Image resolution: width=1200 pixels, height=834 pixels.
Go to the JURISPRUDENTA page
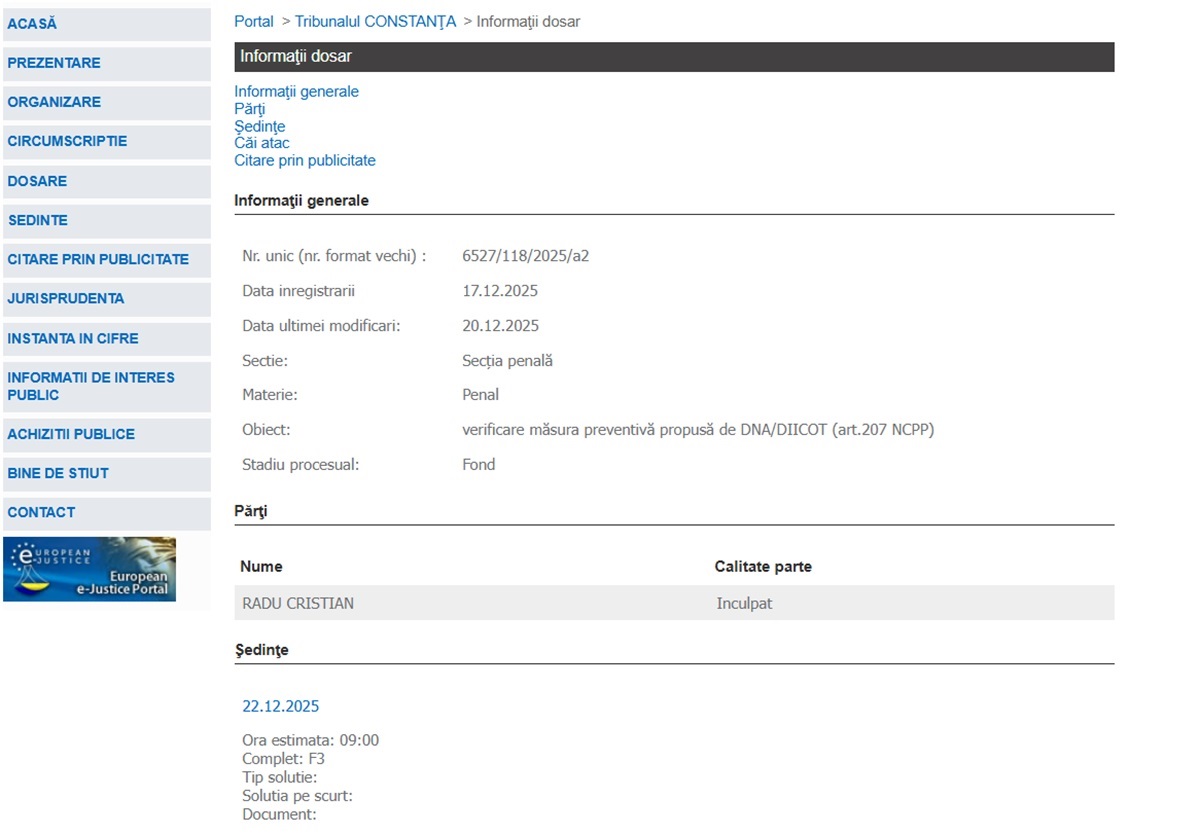[66, 298]
